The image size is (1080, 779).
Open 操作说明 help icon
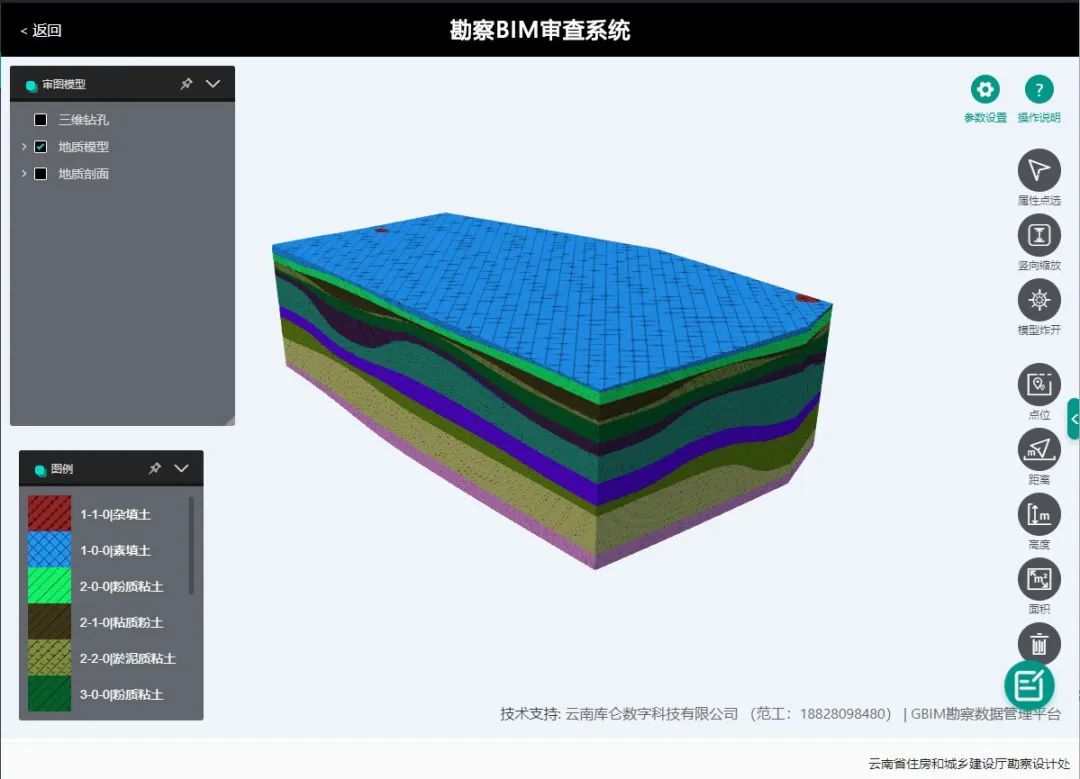coord(1039,90)
